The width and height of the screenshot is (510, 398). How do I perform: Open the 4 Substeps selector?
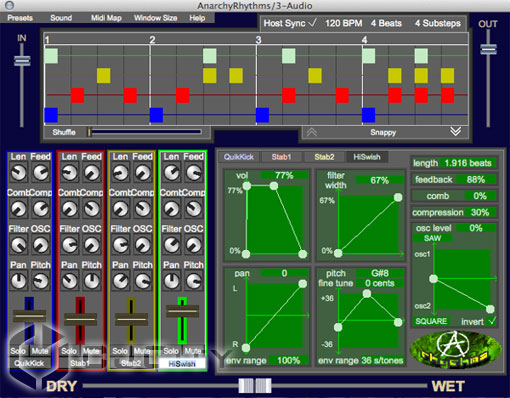(x=438, y=23)
